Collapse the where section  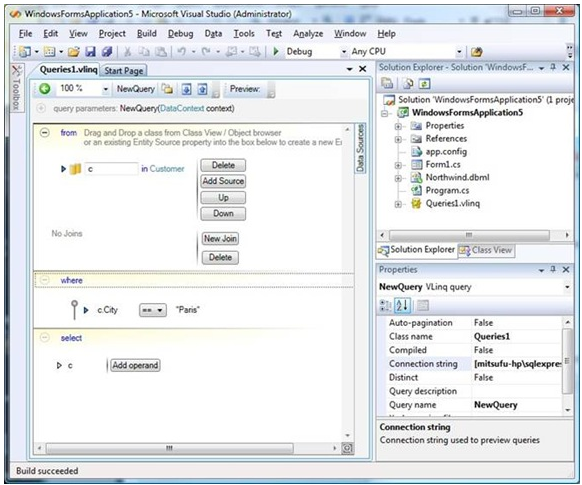tap(45, 280)
